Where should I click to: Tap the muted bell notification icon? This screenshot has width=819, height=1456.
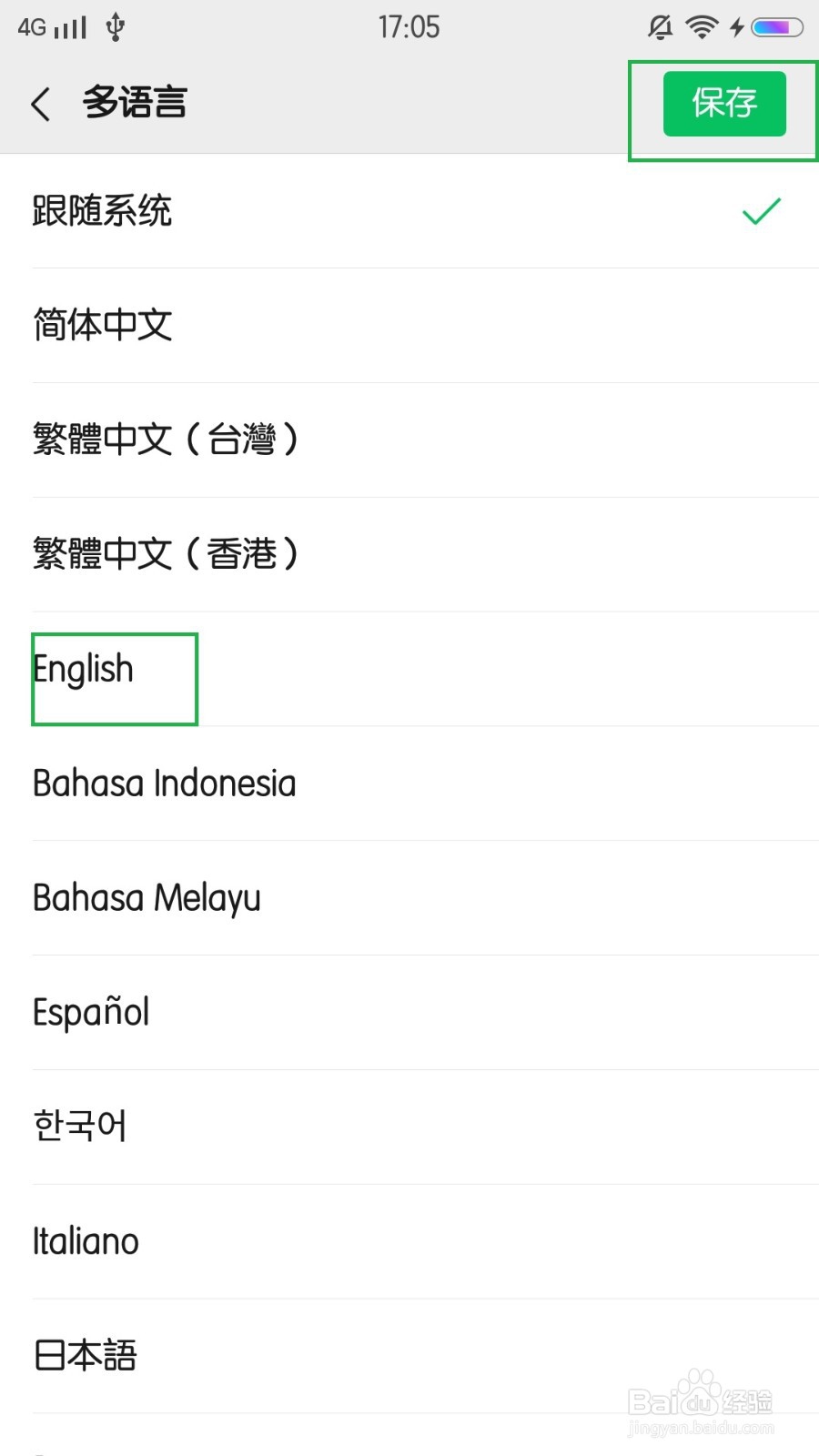point(661,27)
